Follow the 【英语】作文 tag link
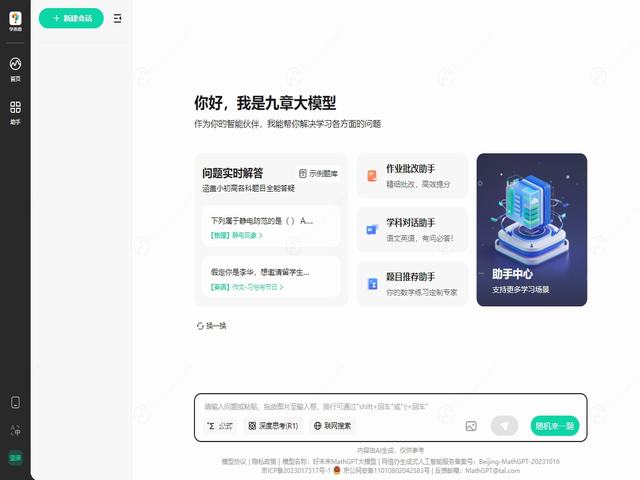This screenshot has width=640, height=480. [247, 287]
